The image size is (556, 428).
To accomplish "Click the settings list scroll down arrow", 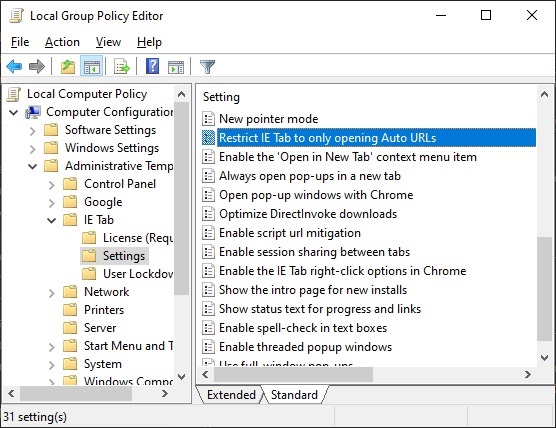I will [x=544, y=357].
